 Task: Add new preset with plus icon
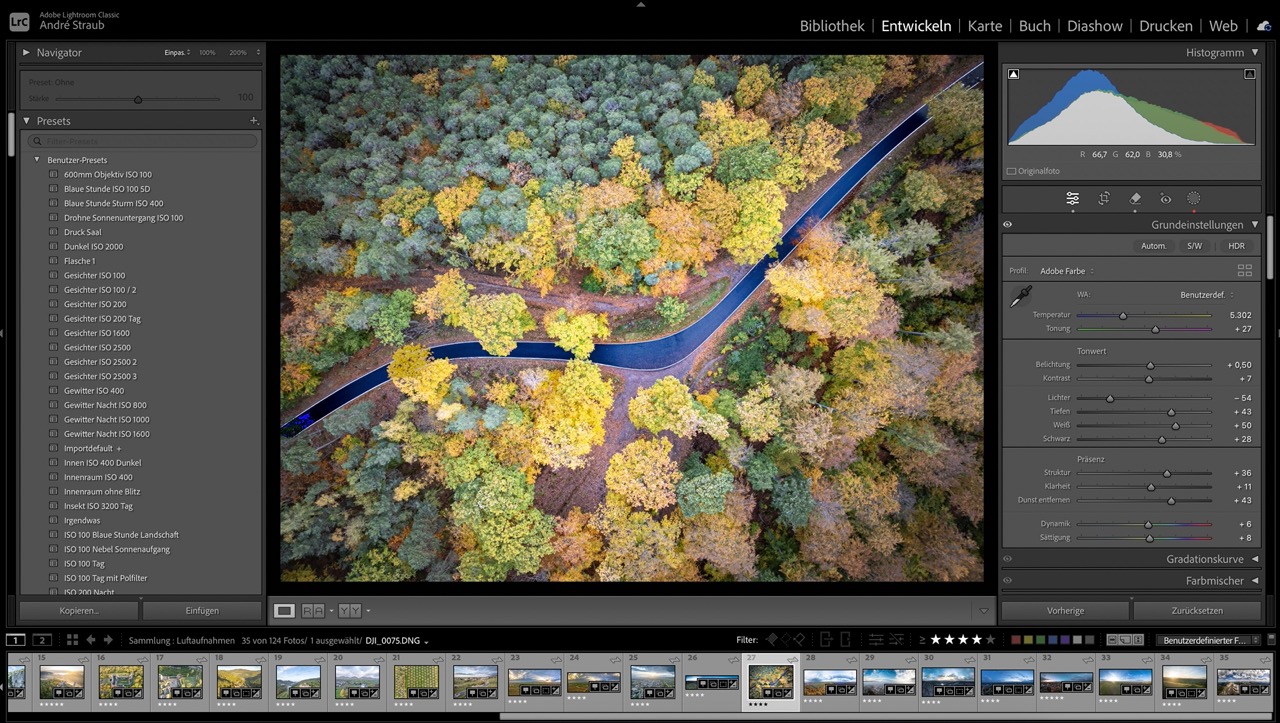click(254, 121)
